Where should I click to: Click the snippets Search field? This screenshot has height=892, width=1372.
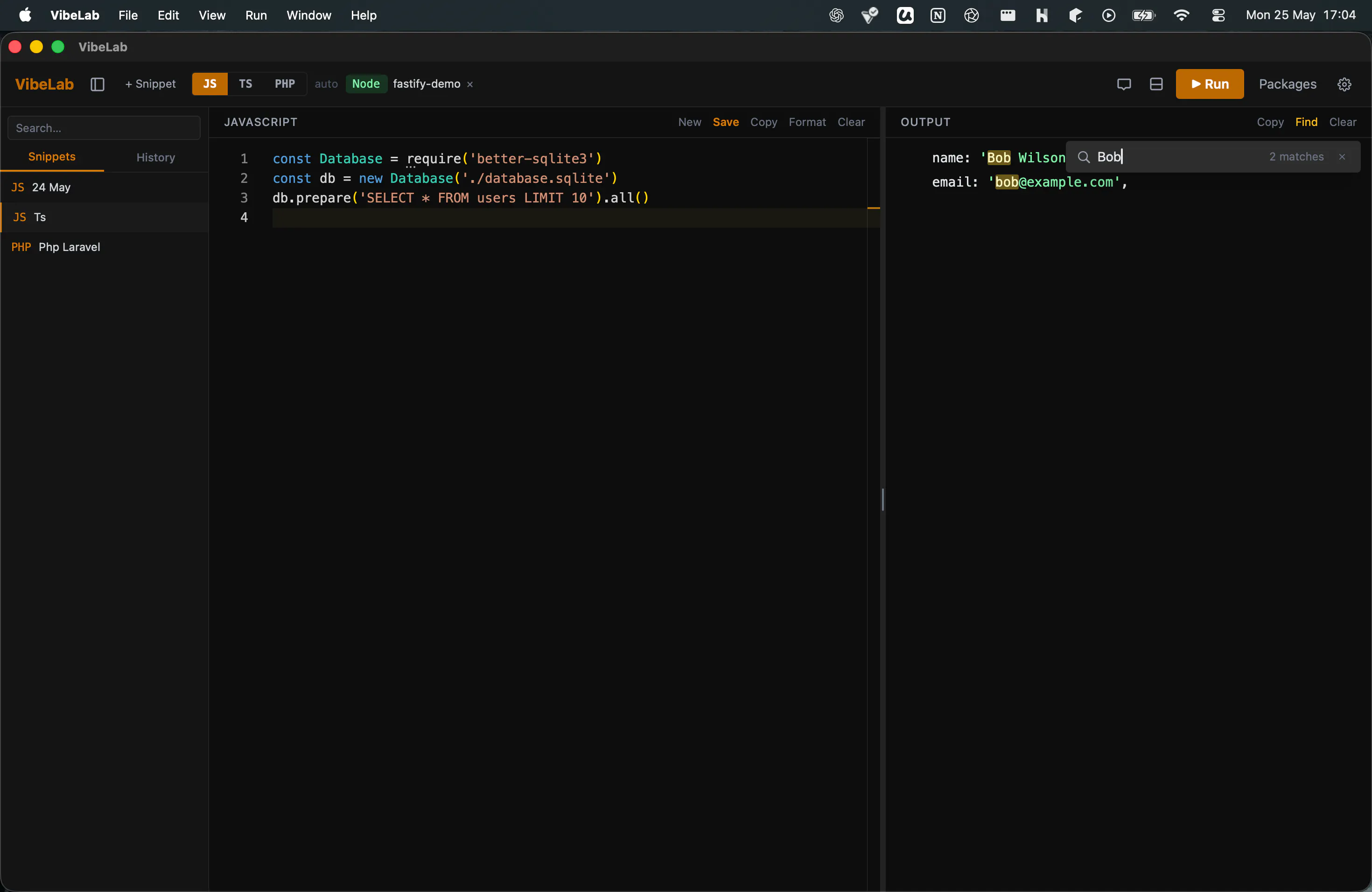coord(105,128)
